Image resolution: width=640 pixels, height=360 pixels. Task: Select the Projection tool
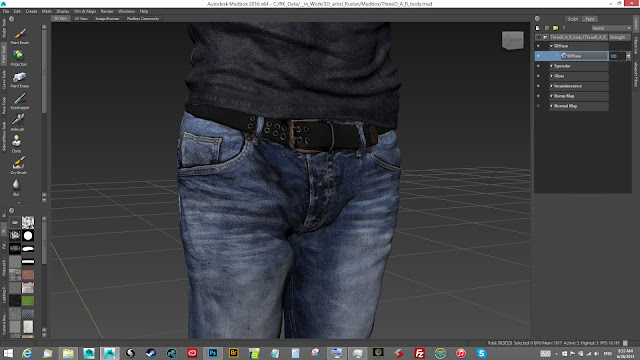click(x=19, y=58)
